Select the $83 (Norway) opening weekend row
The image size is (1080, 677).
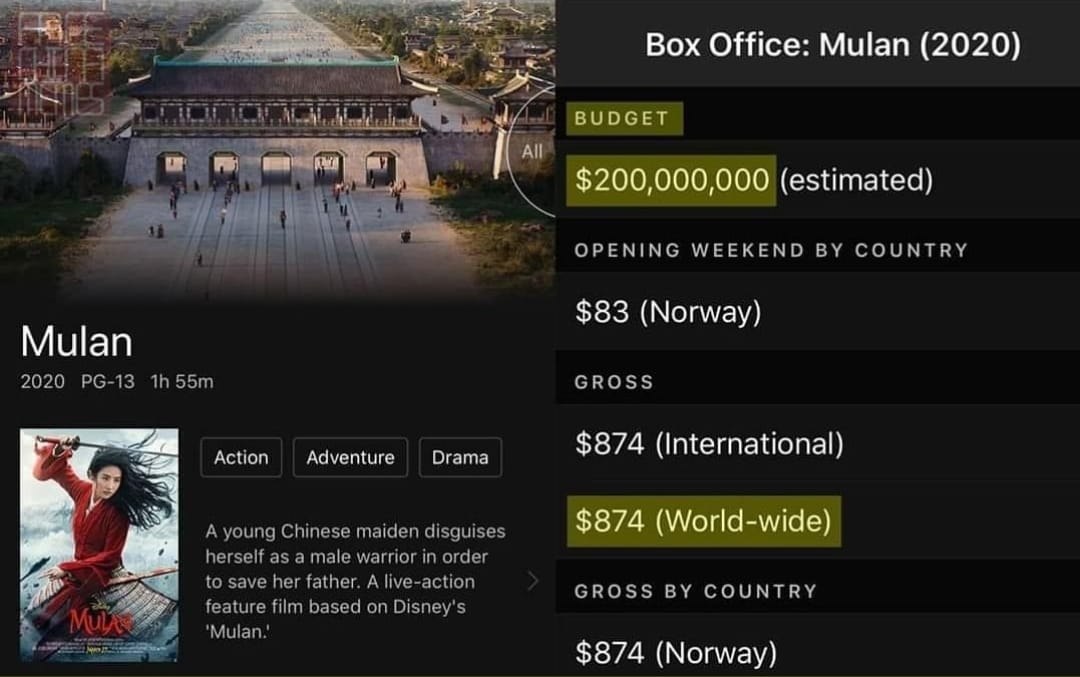818,311
